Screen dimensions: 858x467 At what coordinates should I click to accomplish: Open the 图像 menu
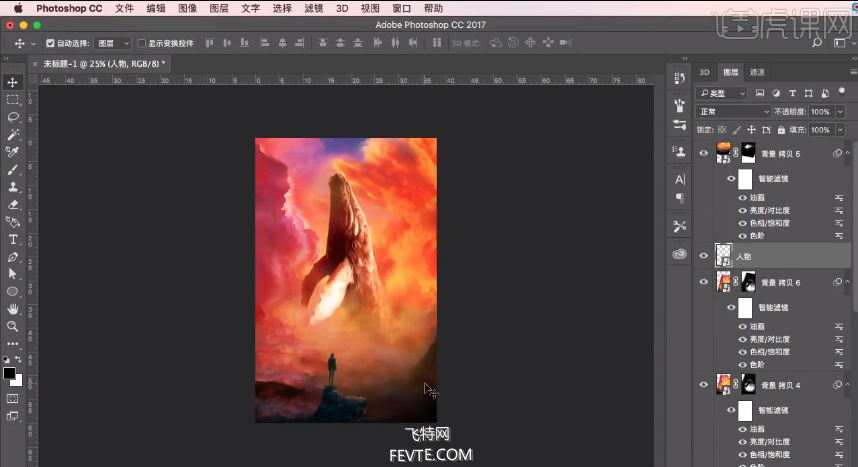pos(187,8)
